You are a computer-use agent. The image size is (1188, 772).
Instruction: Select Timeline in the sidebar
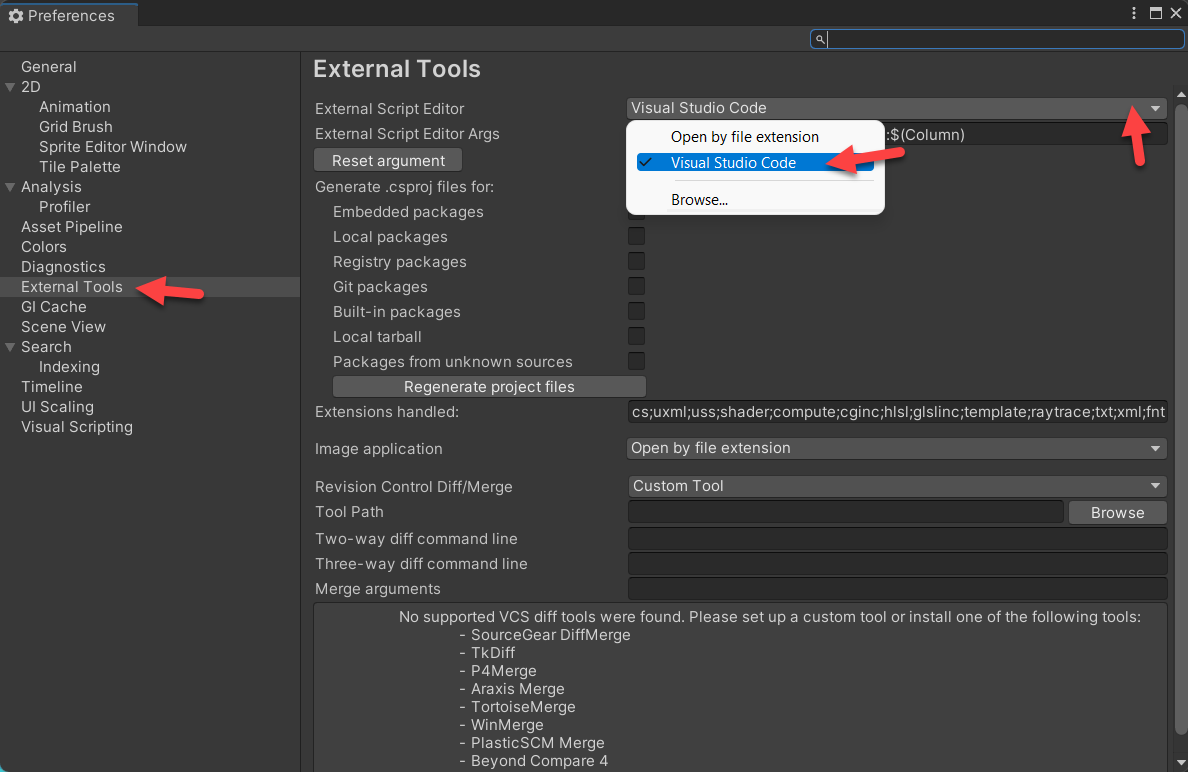pos(52,387)
